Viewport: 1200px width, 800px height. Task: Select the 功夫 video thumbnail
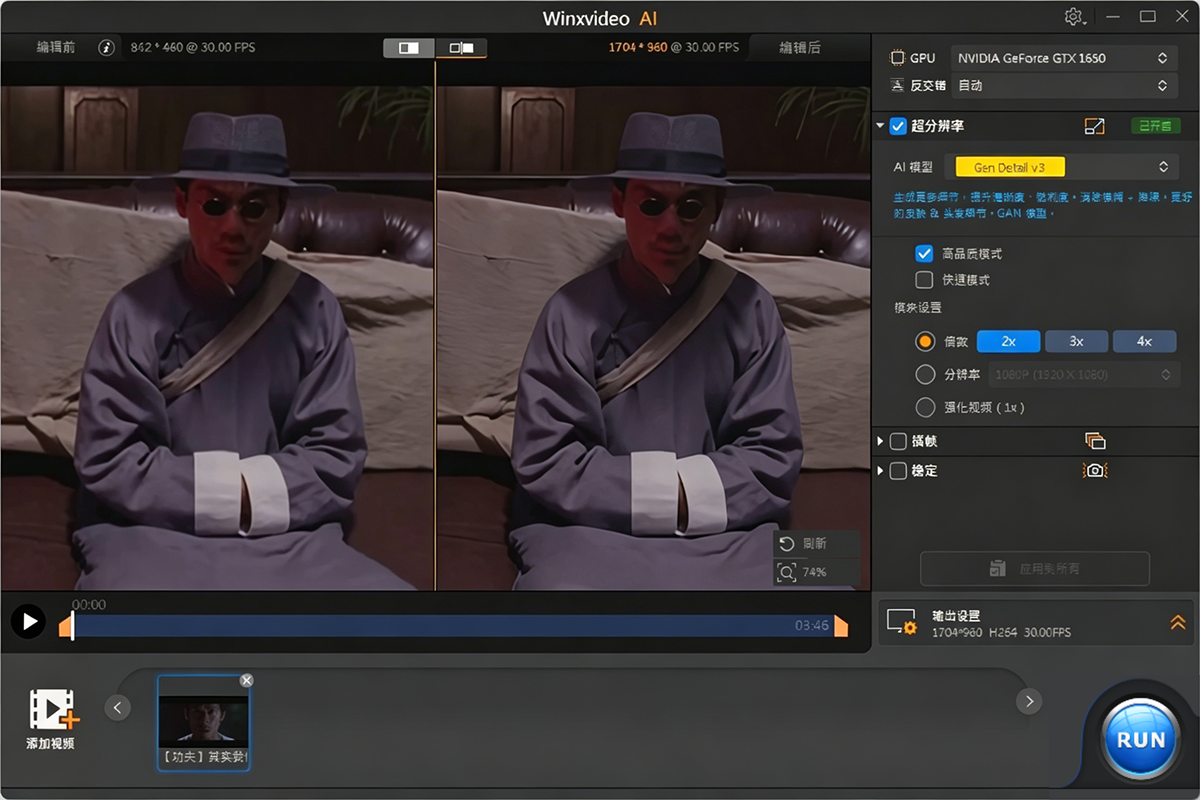pyautogui.click(x=204, y=723)
